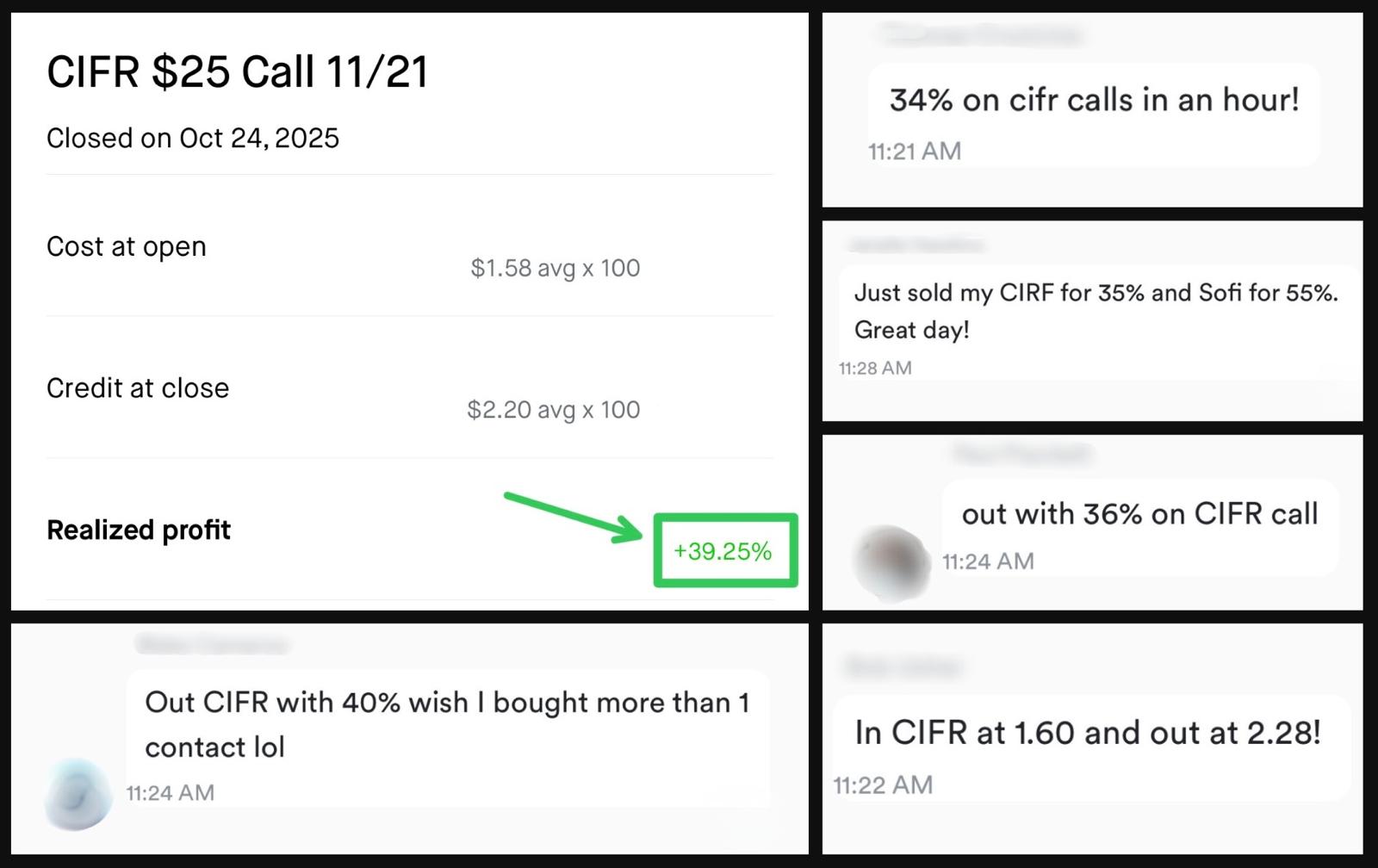This screenshot has height=868, width=1378.
Task: Select the "Cost at open" row label
Action: [x=127, y=246]
